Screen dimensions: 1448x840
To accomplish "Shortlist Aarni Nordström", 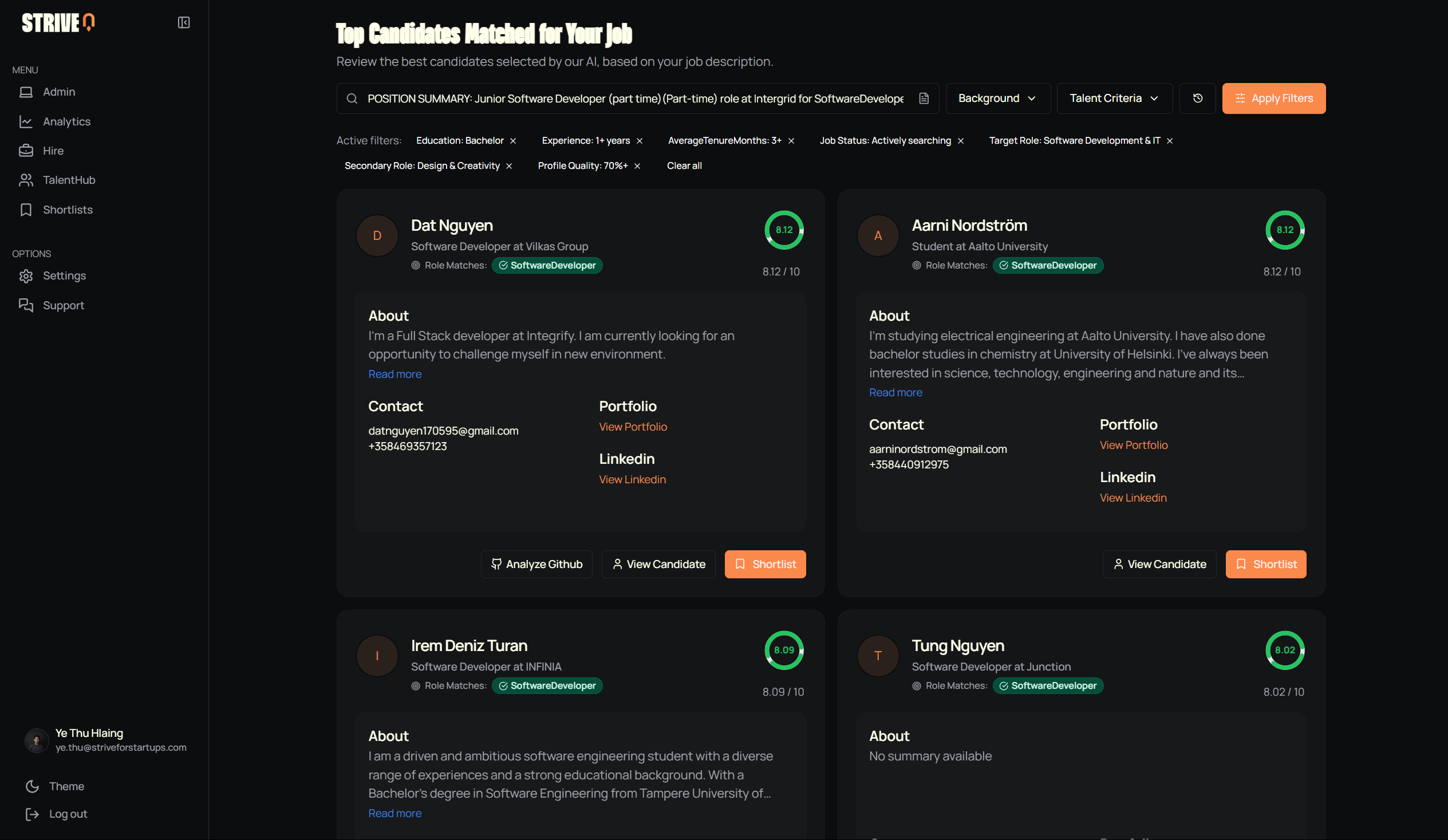I will coord(1266,565).
